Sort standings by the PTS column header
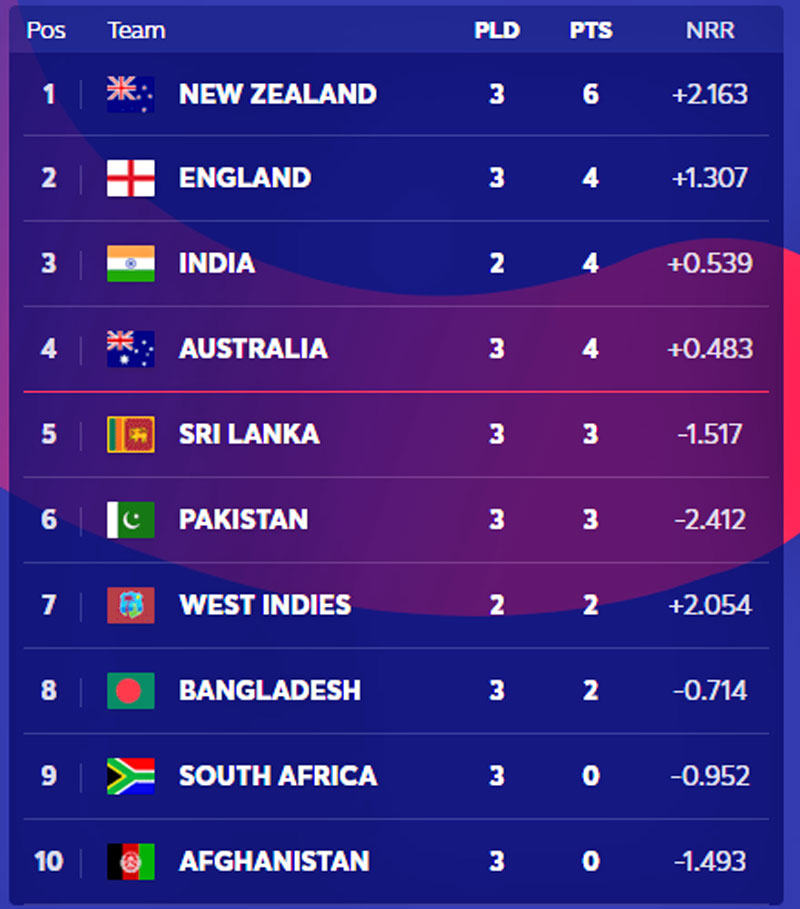This screenshot has height=909, width=800. pyautogui.click(x=590, y=30)
